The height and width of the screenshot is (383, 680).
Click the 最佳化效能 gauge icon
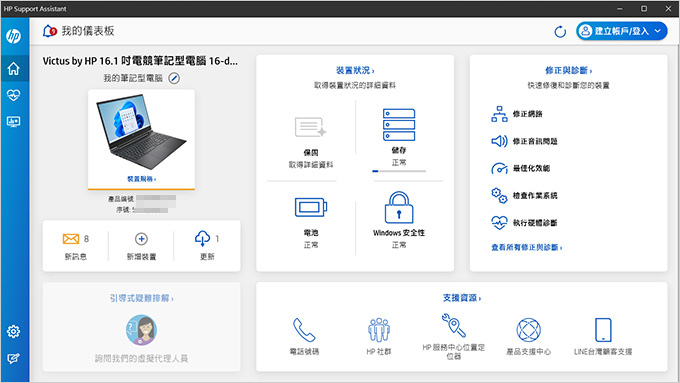[x=499, y=168]
